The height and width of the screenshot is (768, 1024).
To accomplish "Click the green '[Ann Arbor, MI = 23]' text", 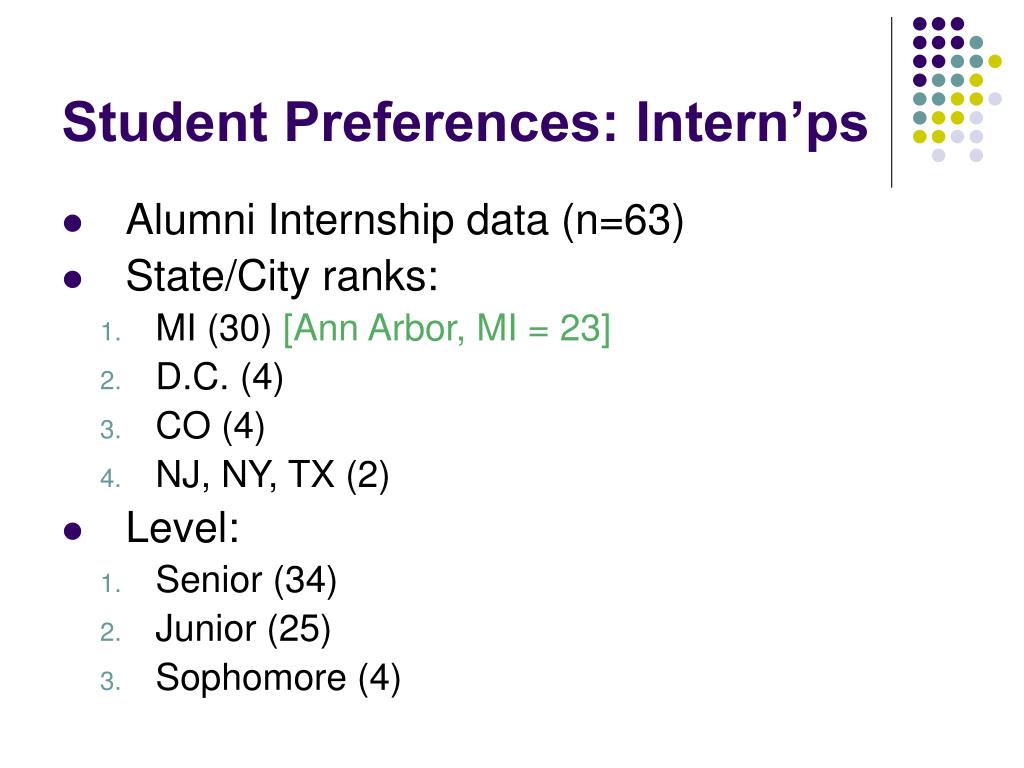I will click(x=447, y=328).
